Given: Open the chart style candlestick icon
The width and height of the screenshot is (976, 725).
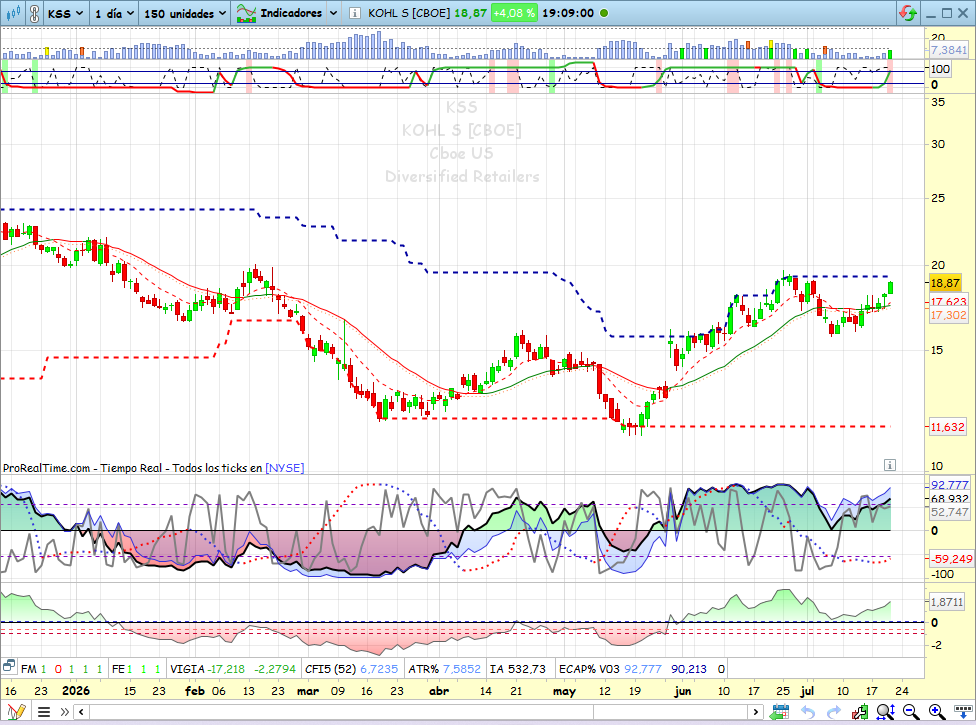Looking at the screenshot, I should 13,13.
